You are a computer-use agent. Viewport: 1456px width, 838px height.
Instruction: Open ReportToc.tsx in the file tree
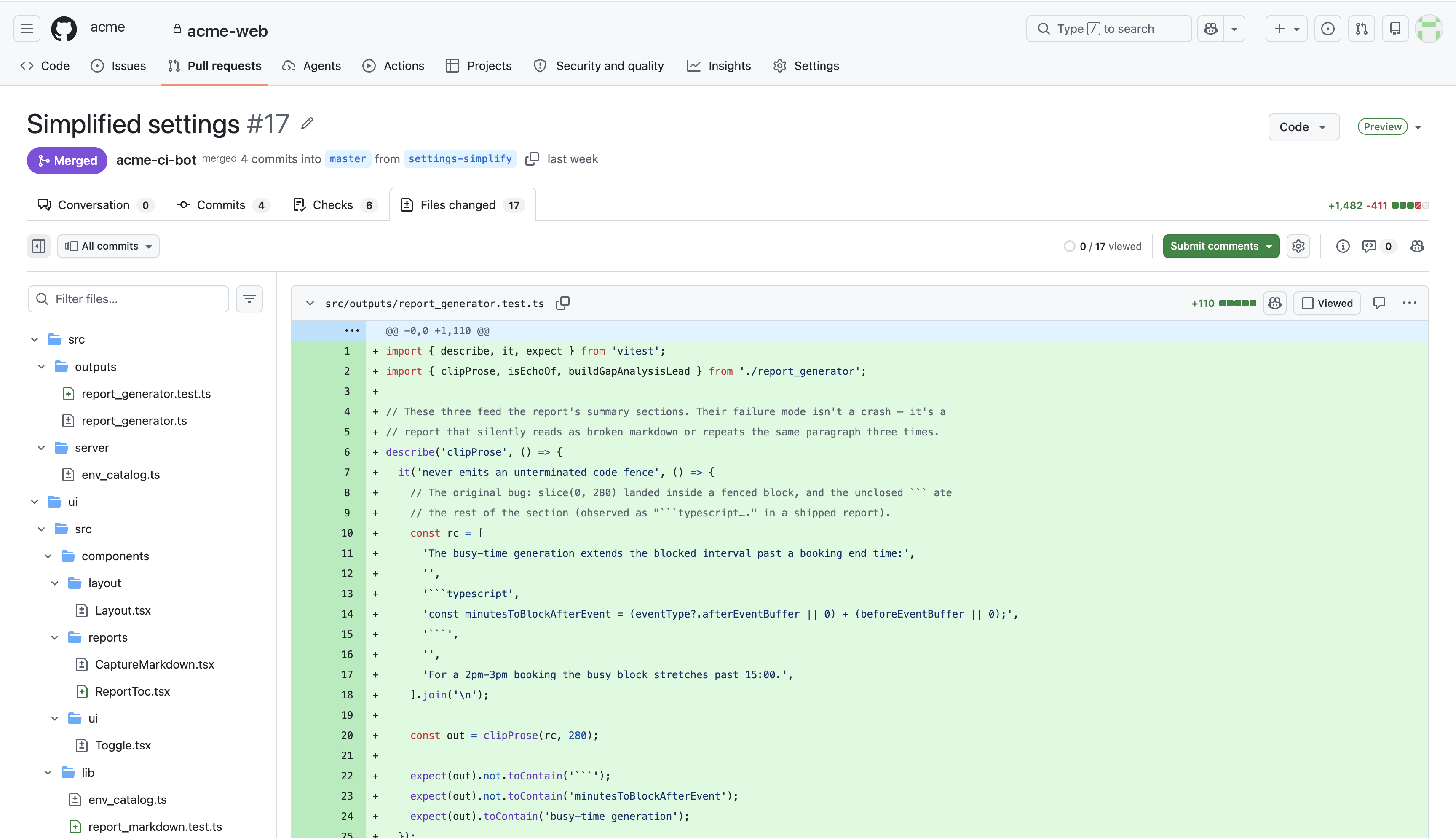coord(132,691)
